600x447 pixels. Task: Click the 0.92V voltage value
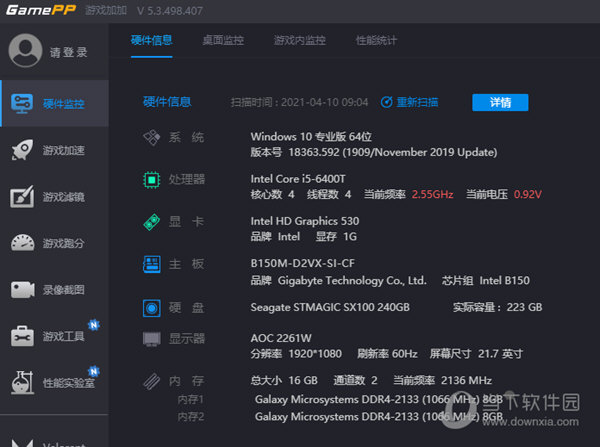[528, 194]
